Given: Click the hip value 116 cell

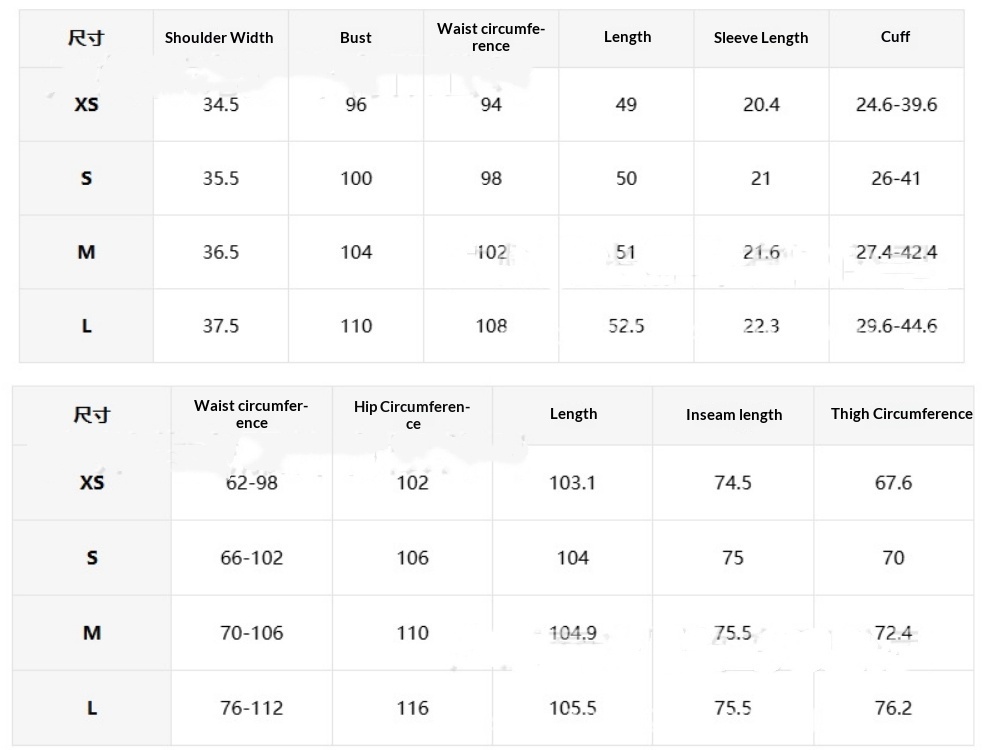Looking at the screenshot, I should (x=412, y=708).
